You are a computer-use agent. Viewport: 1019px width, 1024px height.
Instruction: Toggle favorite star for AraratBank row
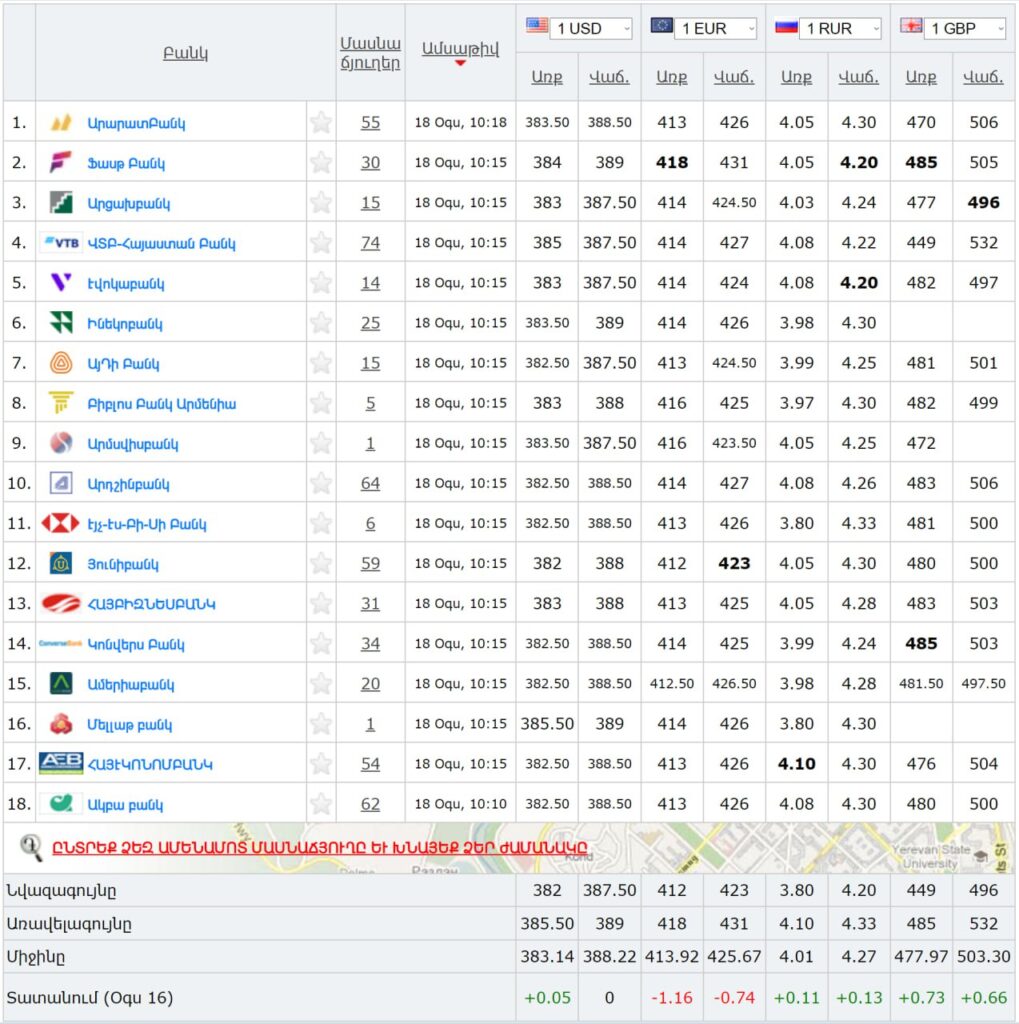(321, 123)
